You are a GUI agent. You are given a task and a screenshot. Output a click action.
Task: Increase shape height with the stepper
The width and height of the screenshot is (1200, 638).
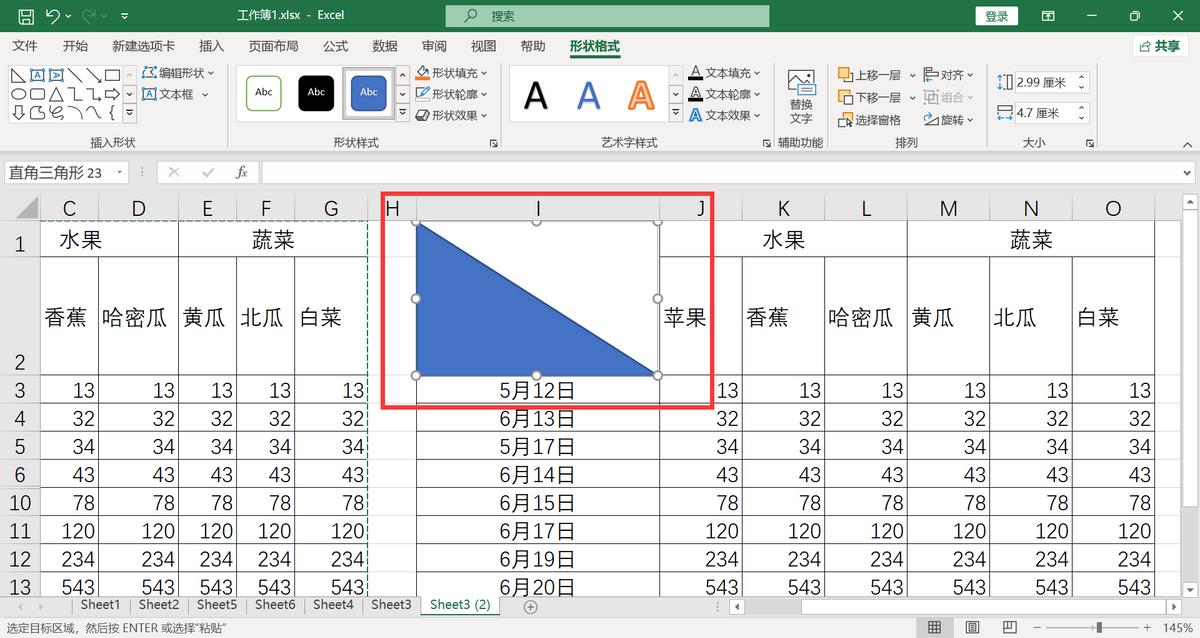pyautogui.click(x=1081, y=75)
